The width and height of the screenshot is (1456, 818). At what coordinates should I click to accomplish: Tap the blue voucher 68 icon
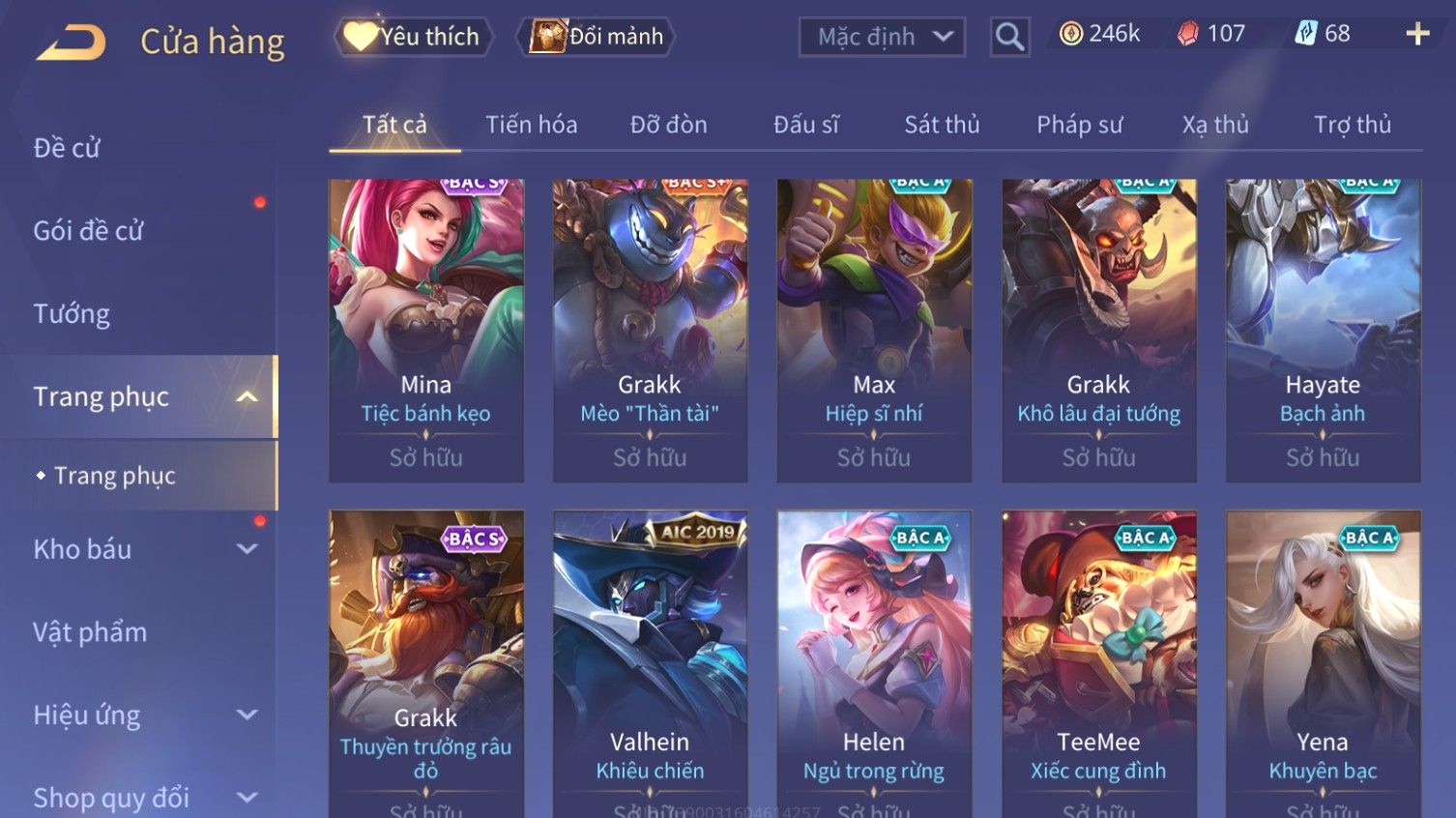(1305, 34)
